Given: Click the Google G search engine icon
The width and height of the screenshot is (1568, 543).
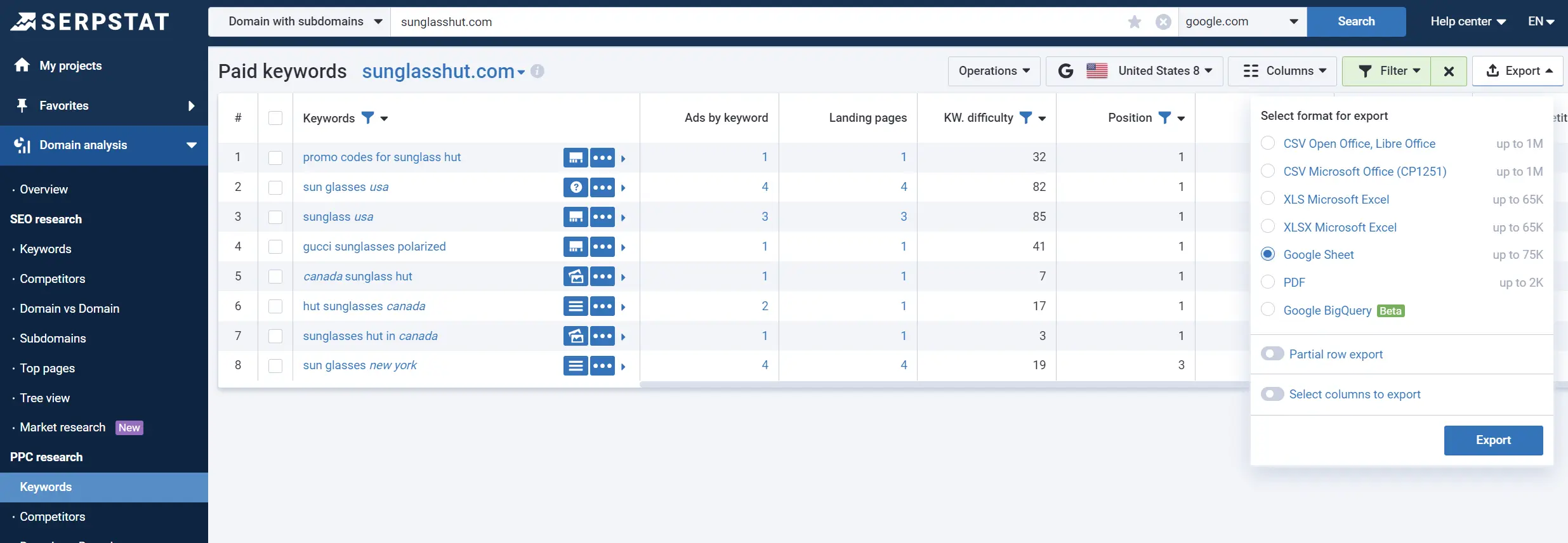Looking at the screenshot, I should pos(1066,71).
